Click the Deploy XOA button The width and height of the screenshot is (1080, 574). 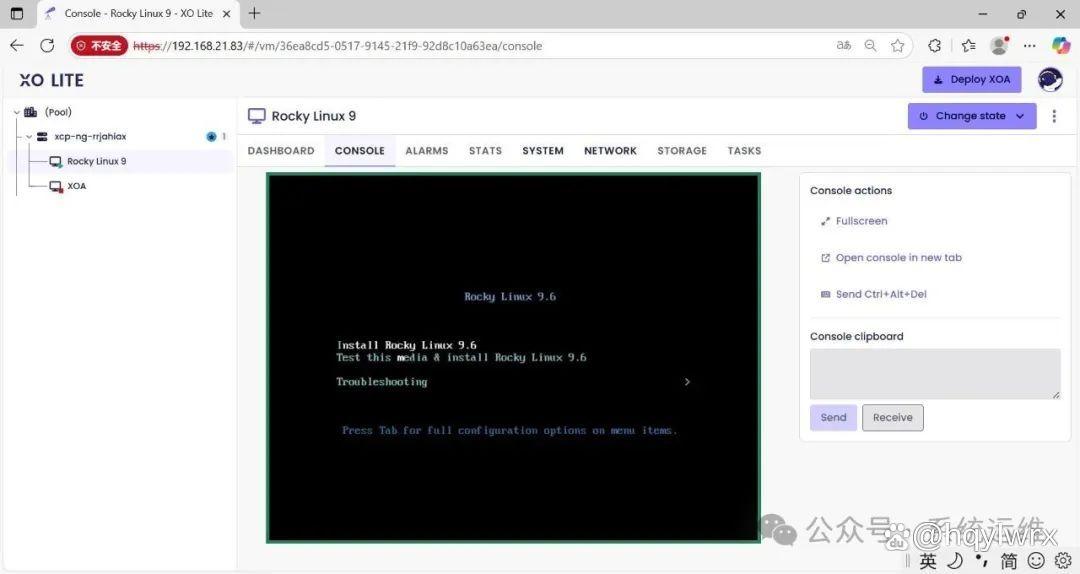[972, 79]
